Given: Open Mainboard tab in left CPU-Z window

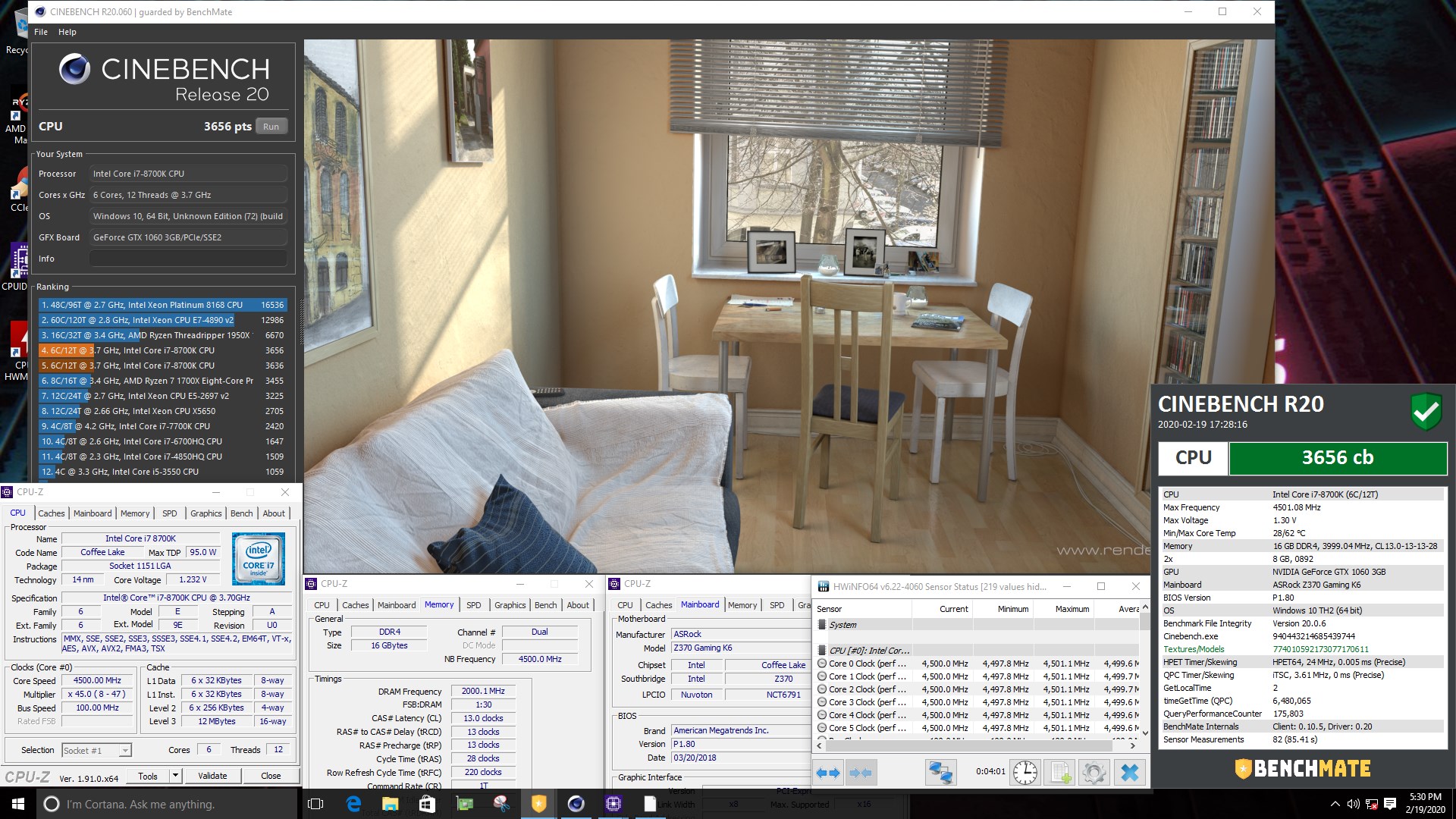Looking at the screenshot, I should click(x=93, y=513).
